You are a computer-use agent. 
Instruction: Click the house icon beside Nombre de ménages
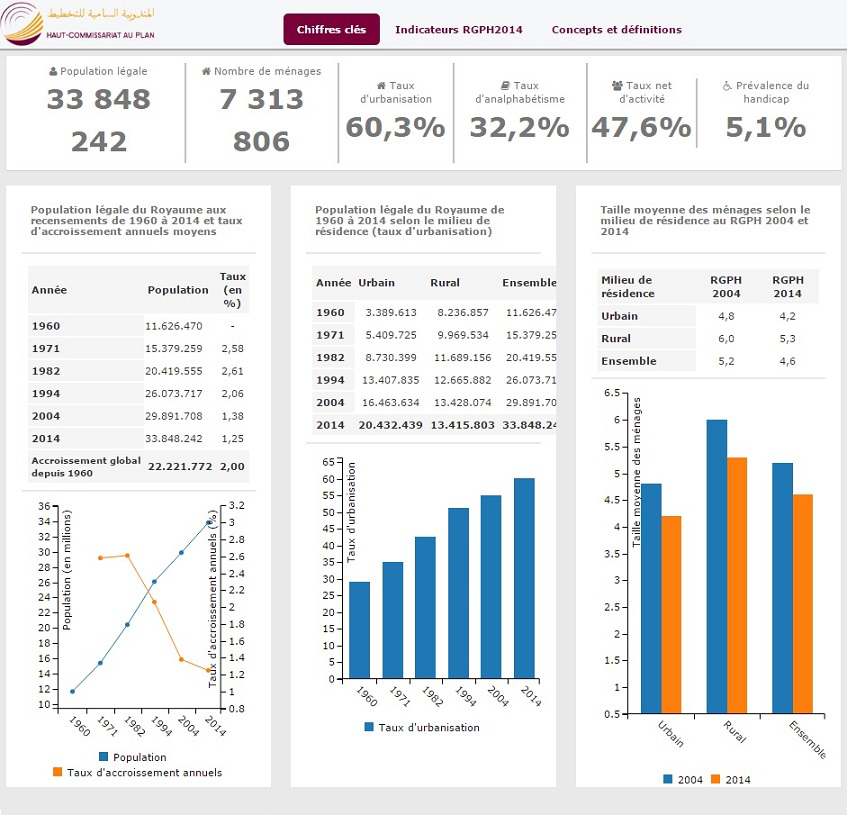click(206, 72)
